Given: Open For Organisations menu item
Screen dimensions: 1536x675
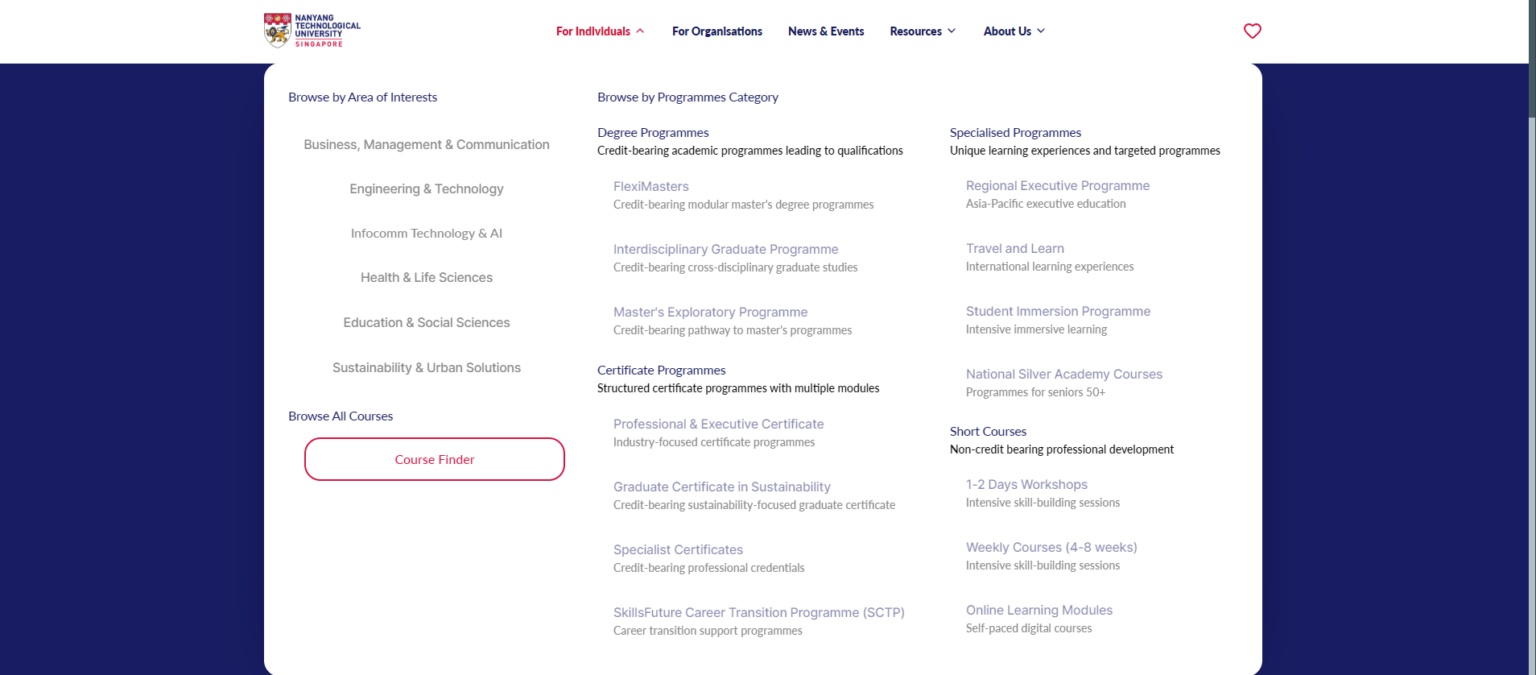Looking at the screenshot, I should (x=717, y=31).
